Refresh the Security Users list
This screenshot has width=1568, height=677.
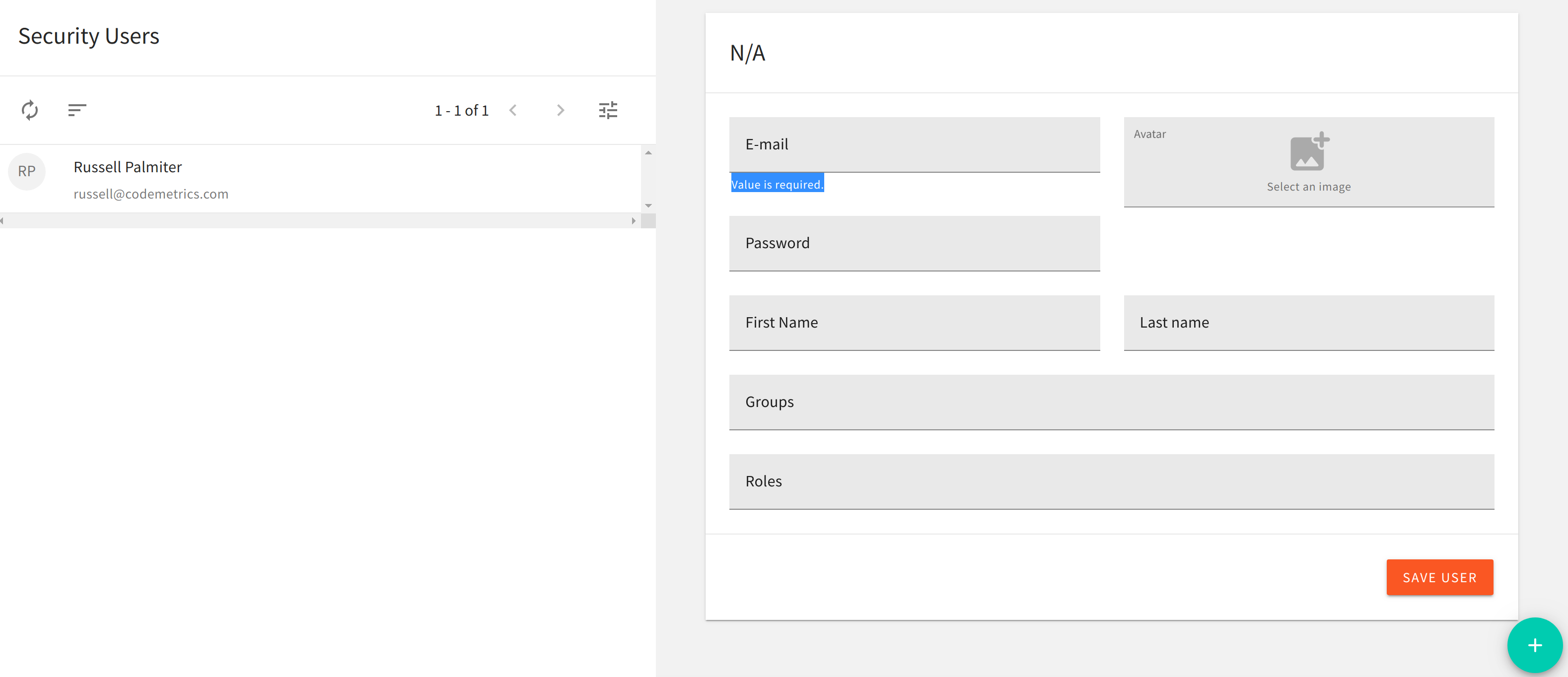[29, 110]
